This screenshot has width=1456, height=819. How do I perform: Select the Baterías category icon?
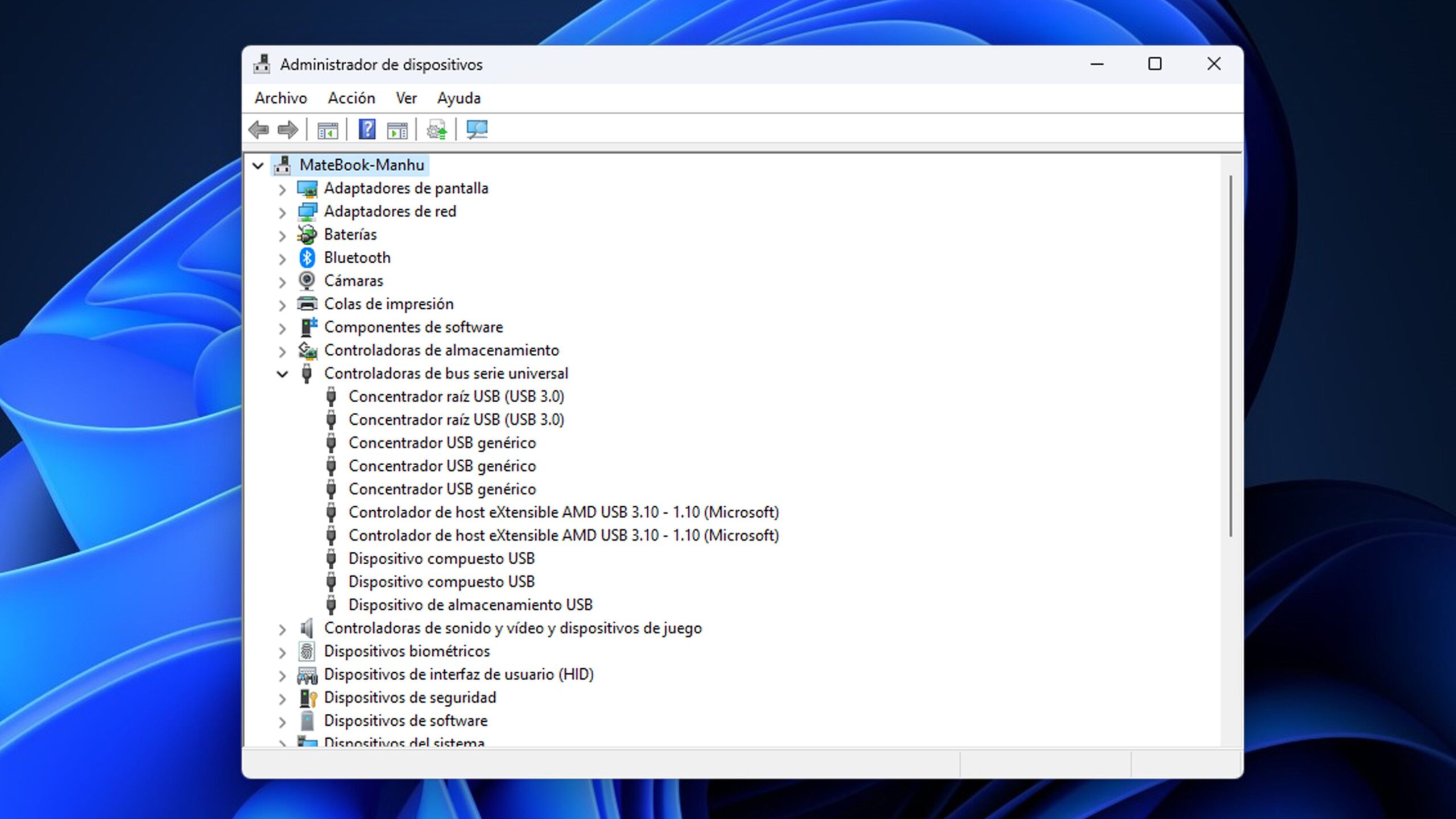point(307,234)
